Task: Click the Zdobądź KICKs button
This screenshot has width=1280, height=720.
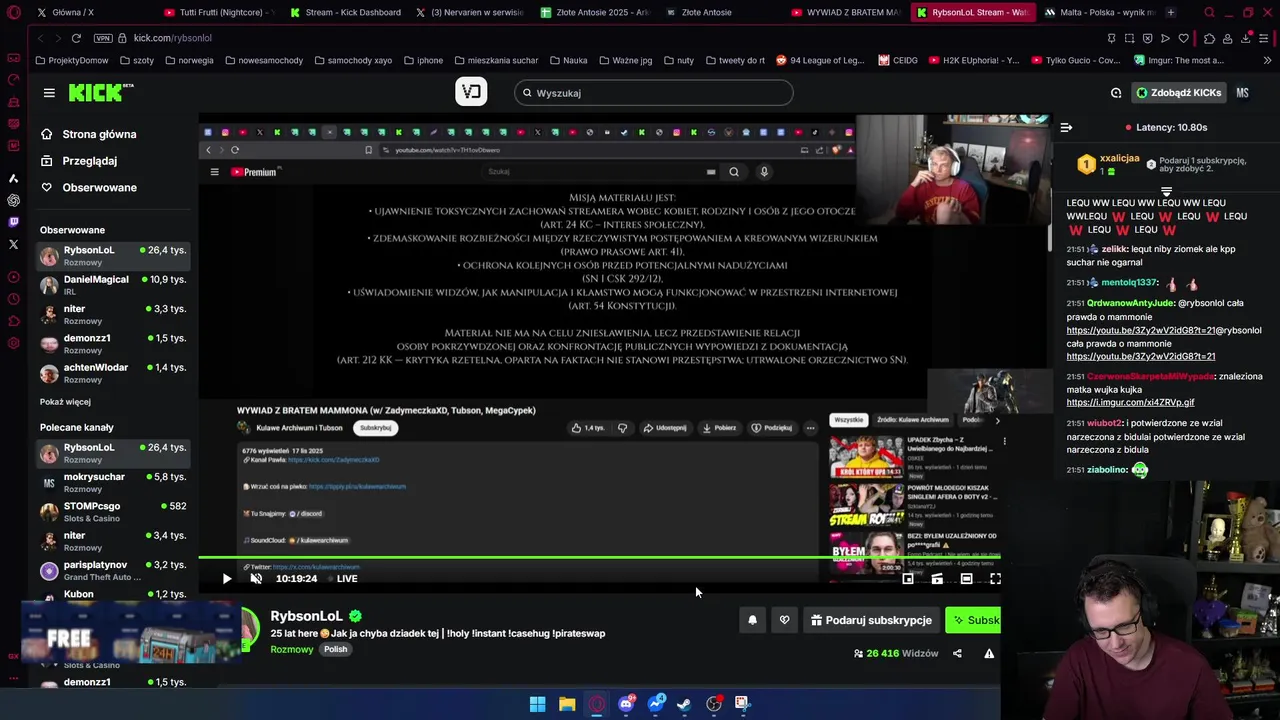Action: pos(1178,93)
